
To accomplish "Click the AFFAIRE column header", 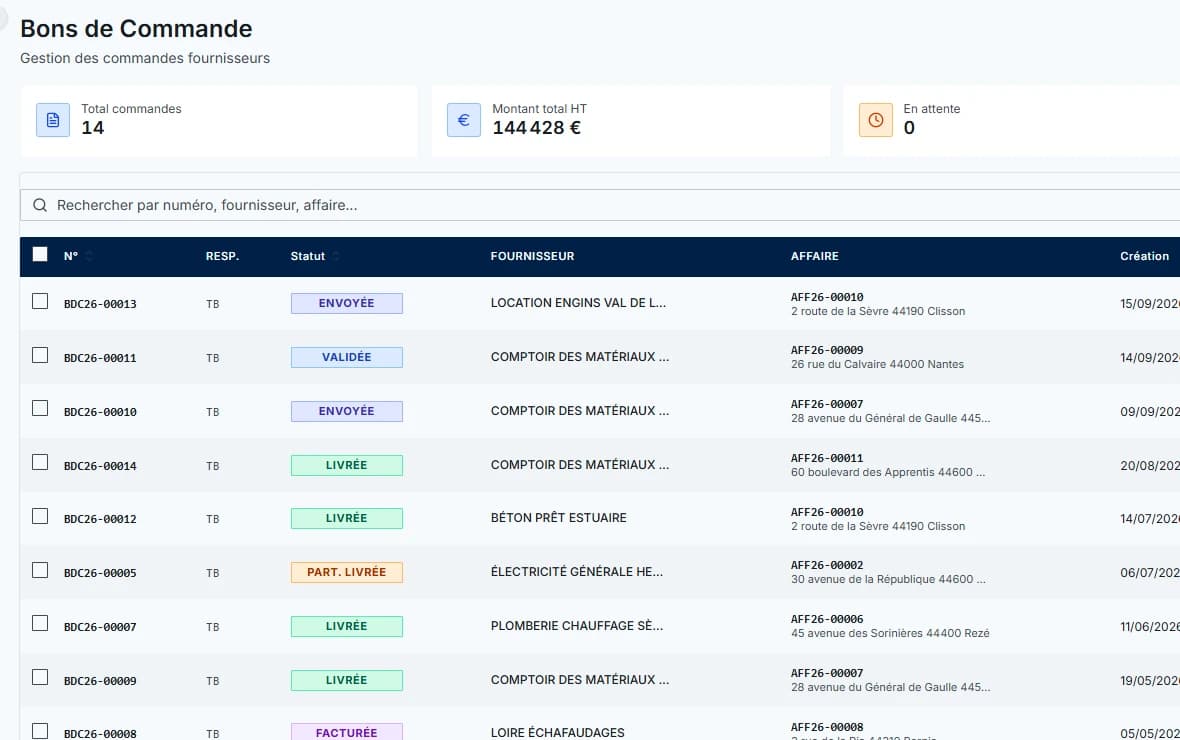I will (x=814, y=256).
